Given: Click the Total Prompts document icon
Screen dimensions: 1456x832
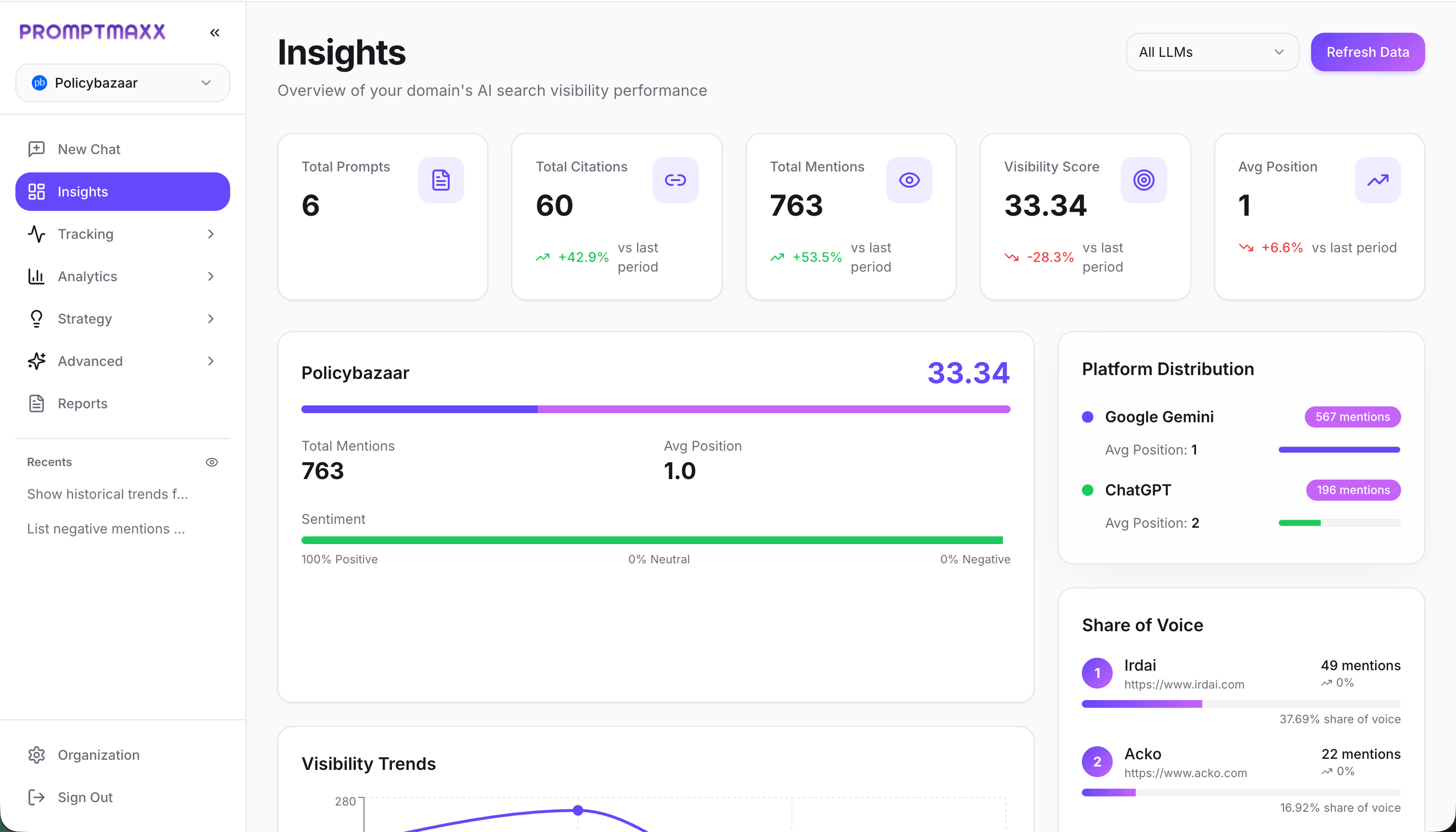Looking at the screenshot, I should 441,180.
